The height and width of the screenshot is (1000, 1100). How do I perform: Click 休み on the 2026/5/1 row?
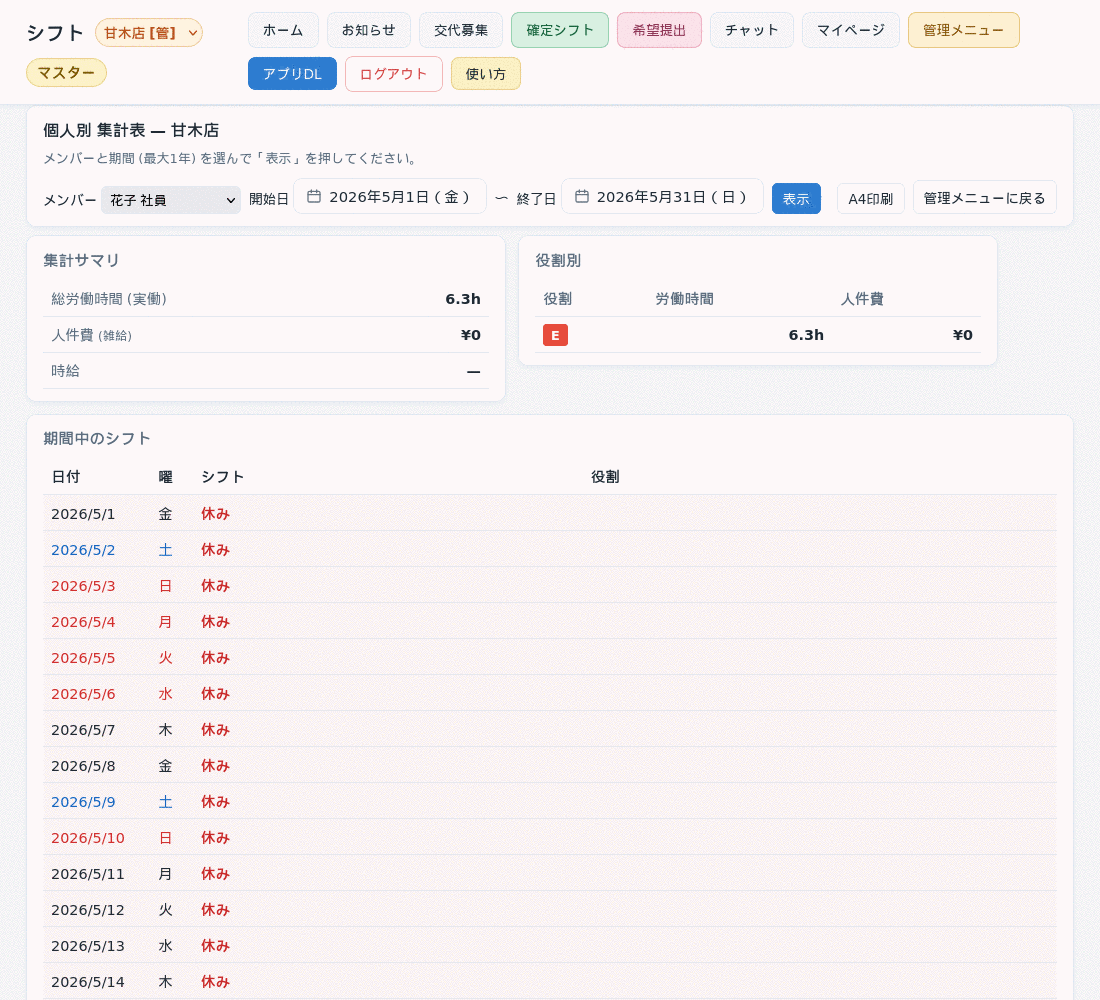tap(215, 514)
